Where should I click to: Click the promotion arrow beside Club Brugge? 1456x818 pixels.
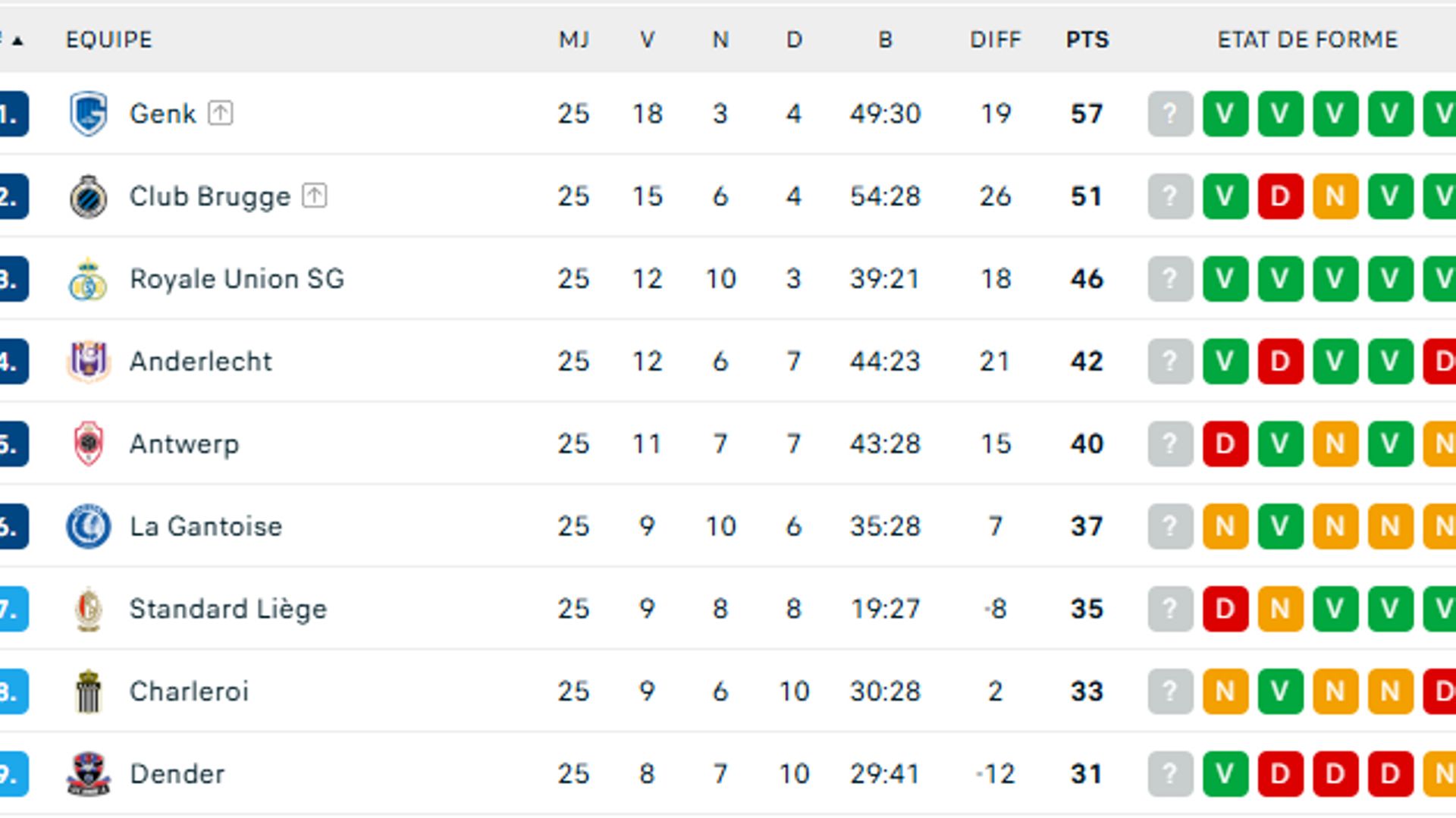coord(313,195)
